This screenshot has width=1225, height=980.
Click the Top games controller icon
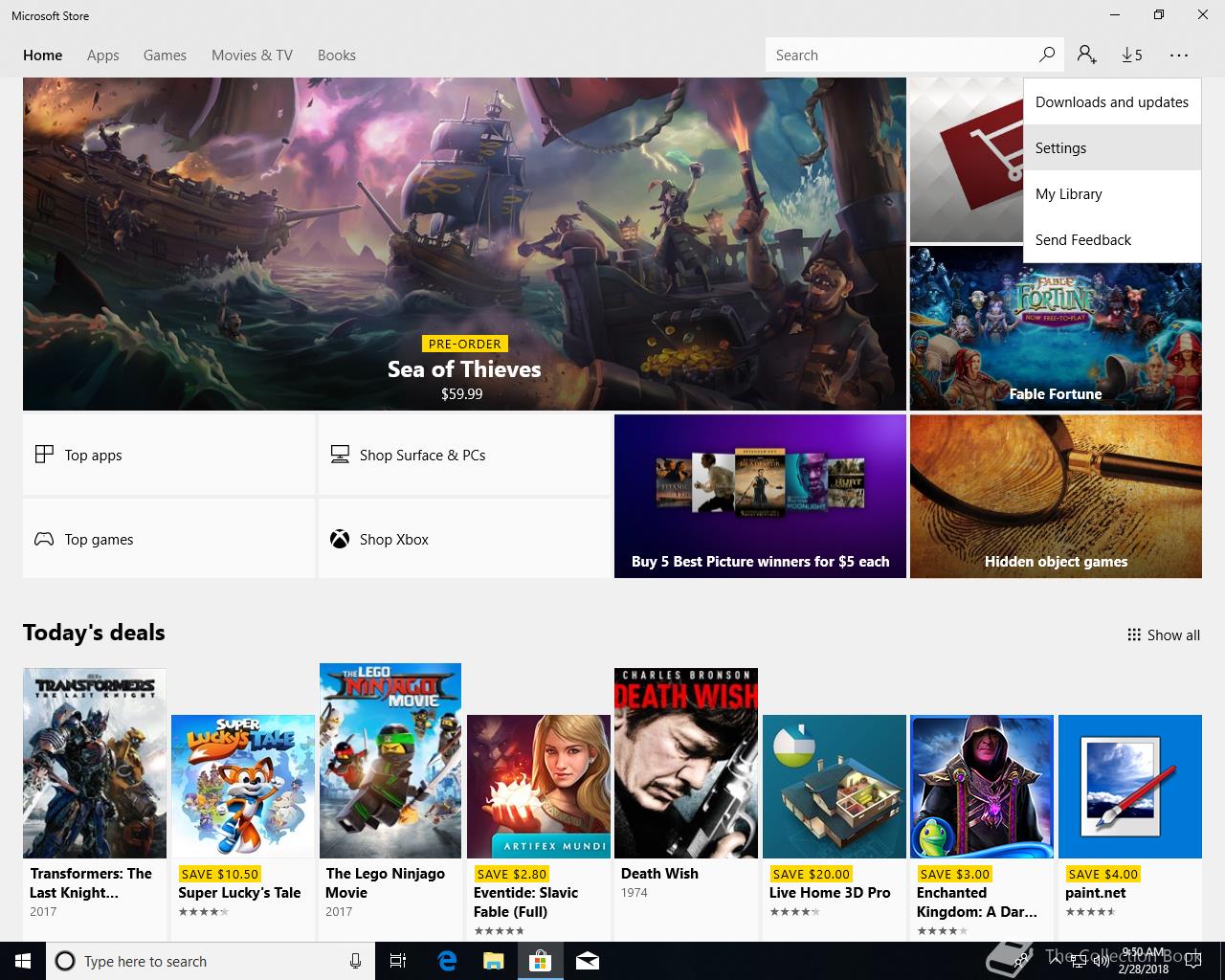click(x=44, y=539)
